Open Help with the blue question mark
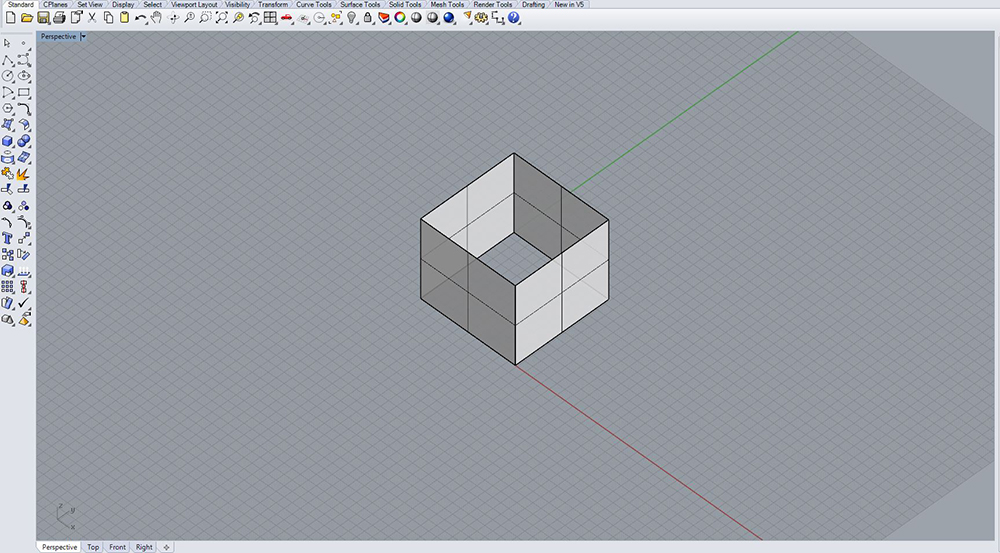This screenshot has height=553, width=1000. pyautogui.click(x=514, y=18)
